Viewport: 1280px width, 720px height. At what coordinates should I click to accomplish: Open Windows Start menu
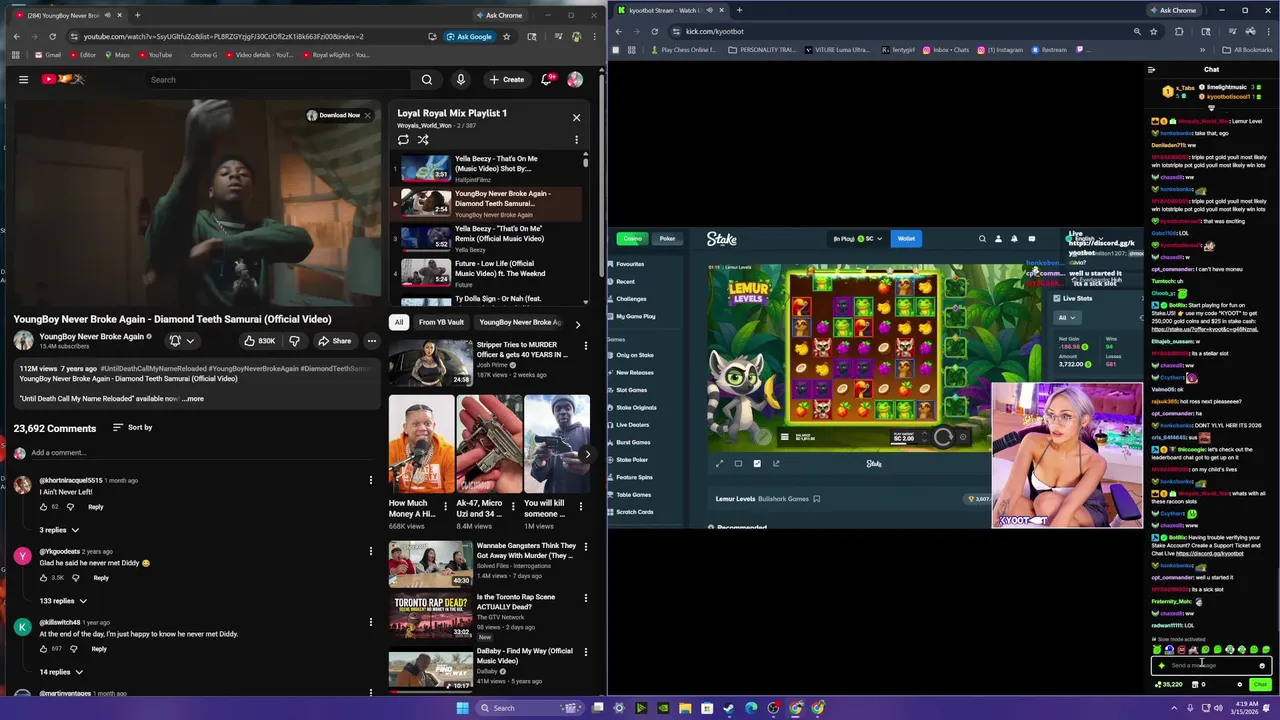tap(462, 708)
